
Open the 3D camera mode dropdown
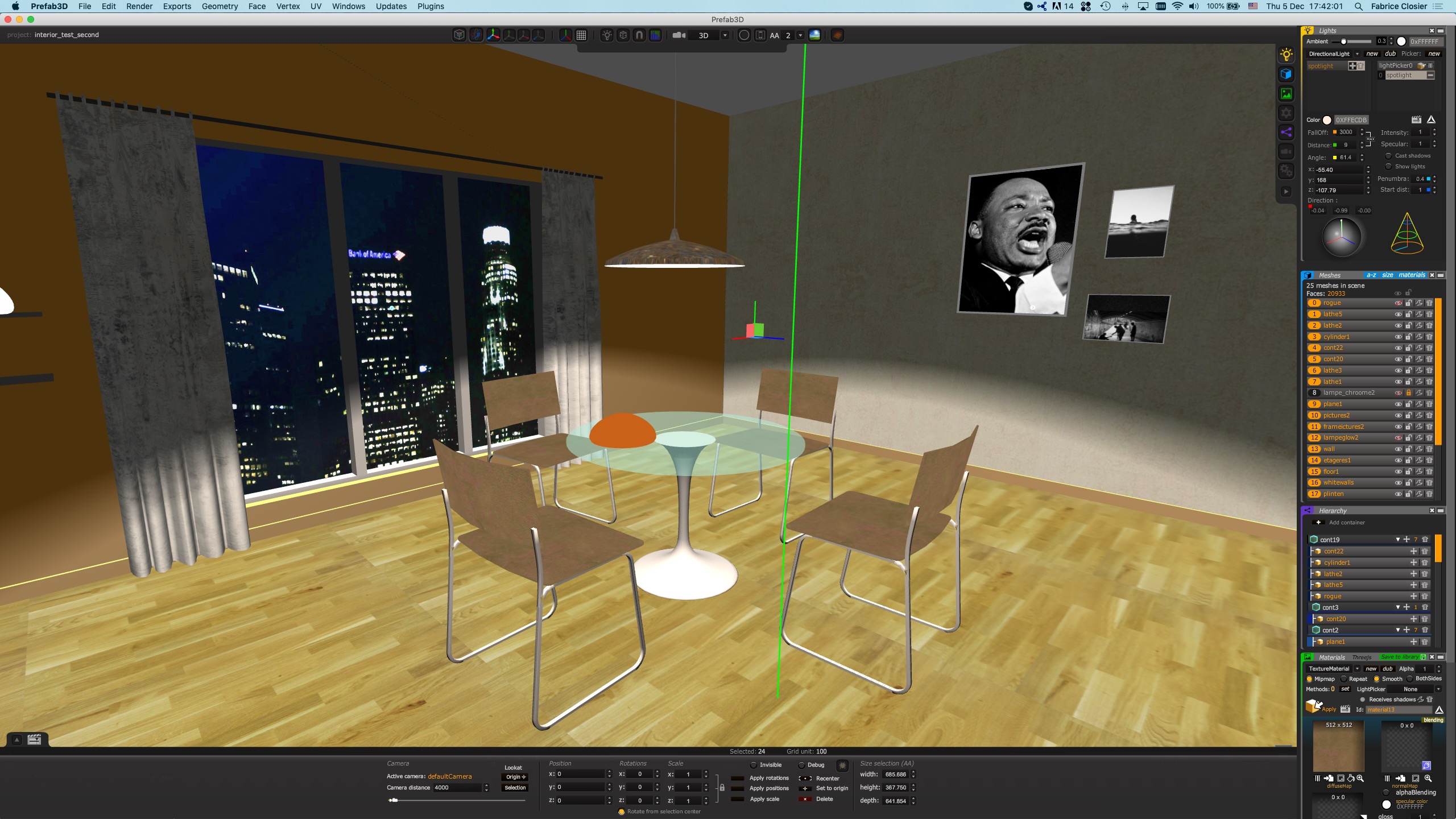pos(725,35)
